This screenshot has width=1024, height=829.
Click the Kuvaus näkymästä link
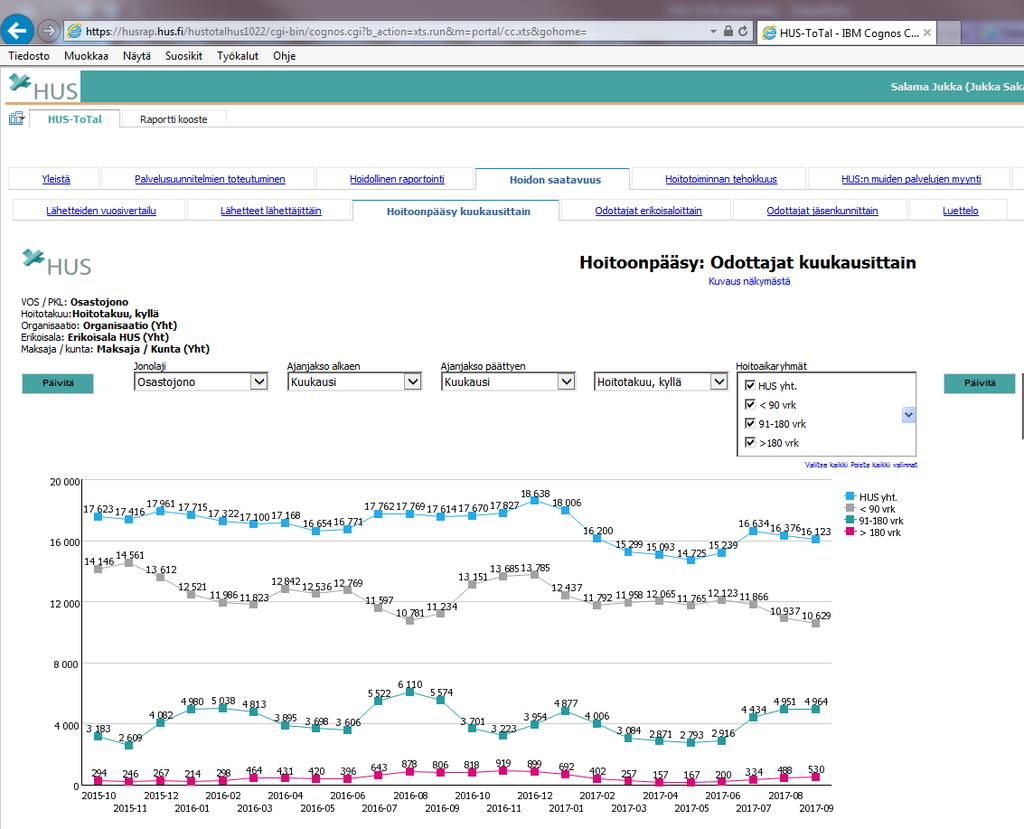click(749, 282)
